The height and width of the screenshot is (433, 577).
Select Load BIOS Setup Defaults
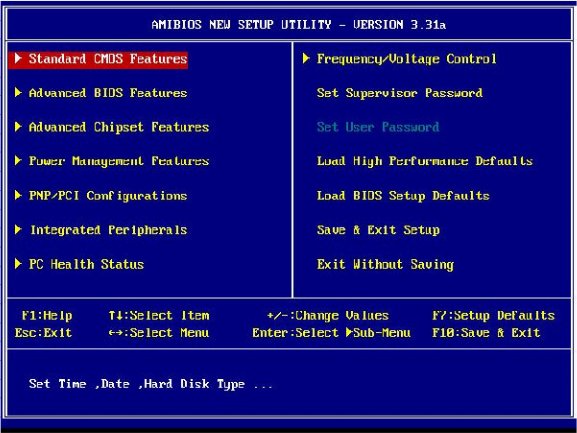pos(403,196)
